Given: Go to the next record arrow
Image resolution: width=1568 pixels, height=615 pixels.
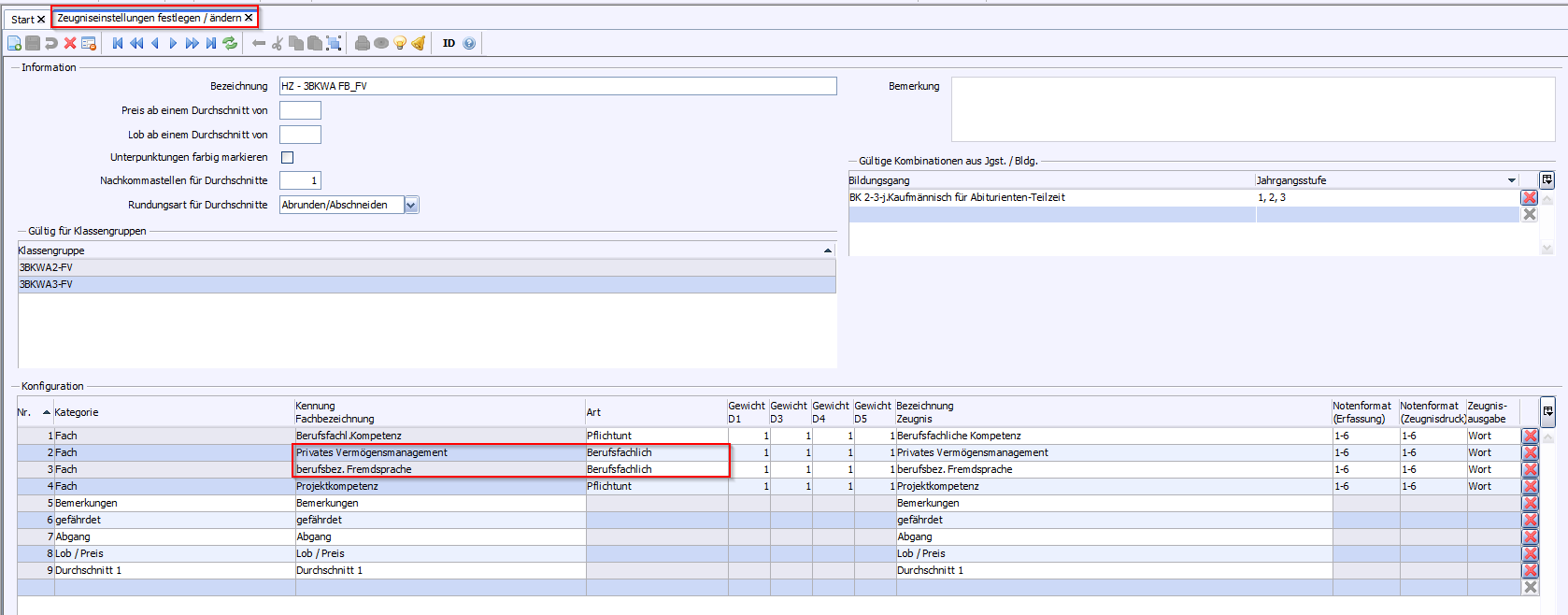Looking at the screenshot, I should point(173,43).
